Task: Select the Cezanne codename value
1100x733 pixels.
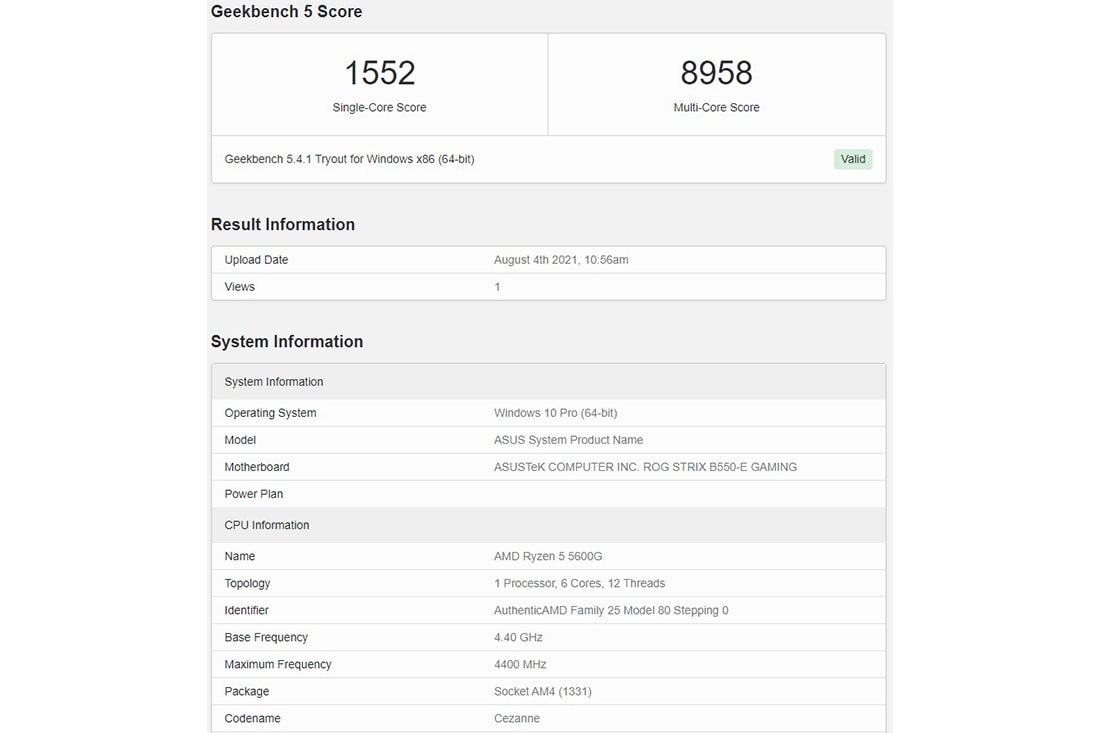Action: [x=516, y=718]
